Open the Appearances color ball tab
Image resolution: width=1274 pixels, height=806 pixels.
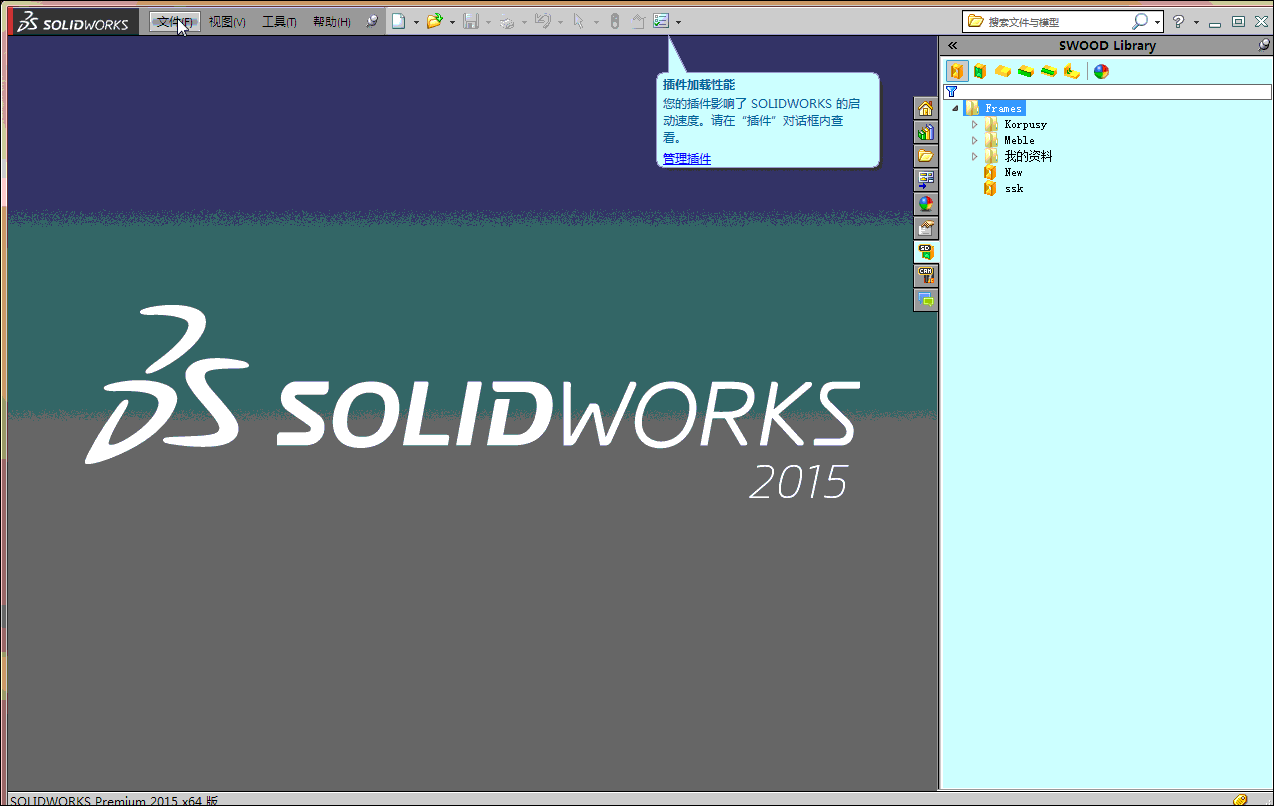[926, 204]
